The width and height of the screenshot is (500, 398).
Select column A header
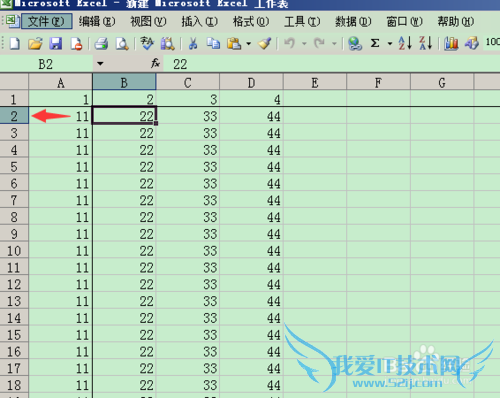coord(60,82)
